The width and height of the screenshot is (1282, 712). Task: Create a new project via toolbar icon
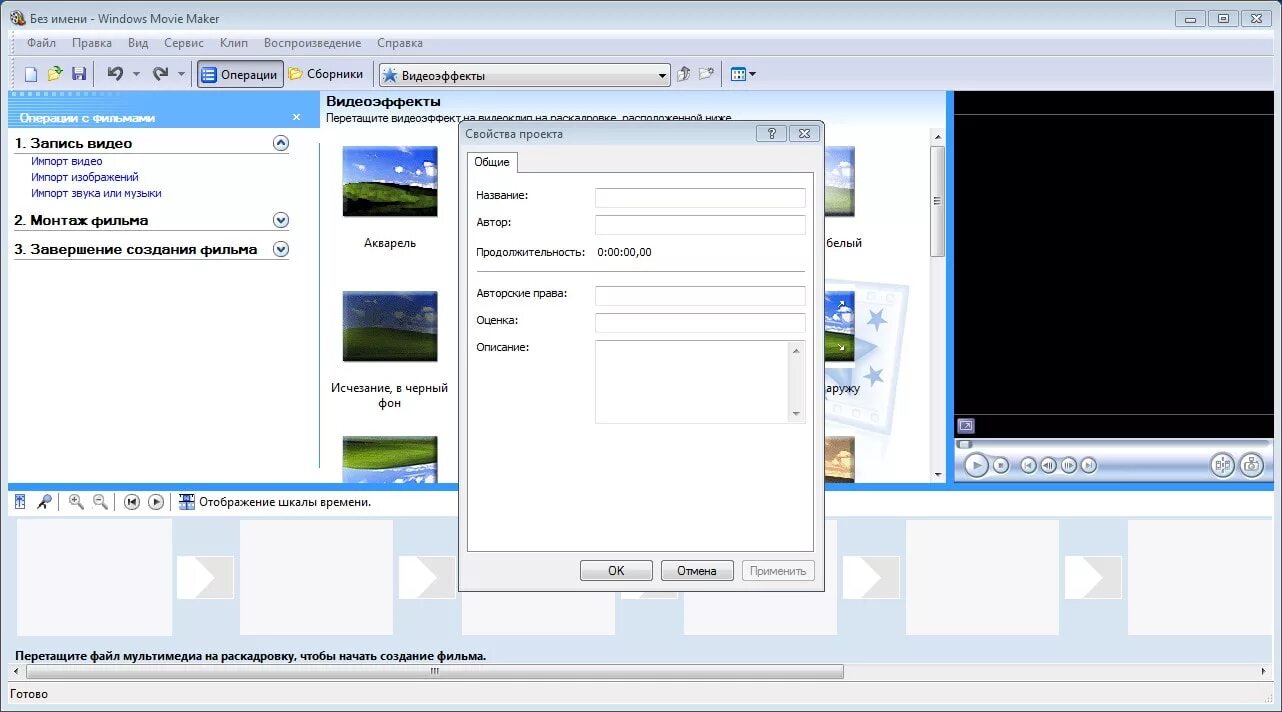click(x=33, y=73)
